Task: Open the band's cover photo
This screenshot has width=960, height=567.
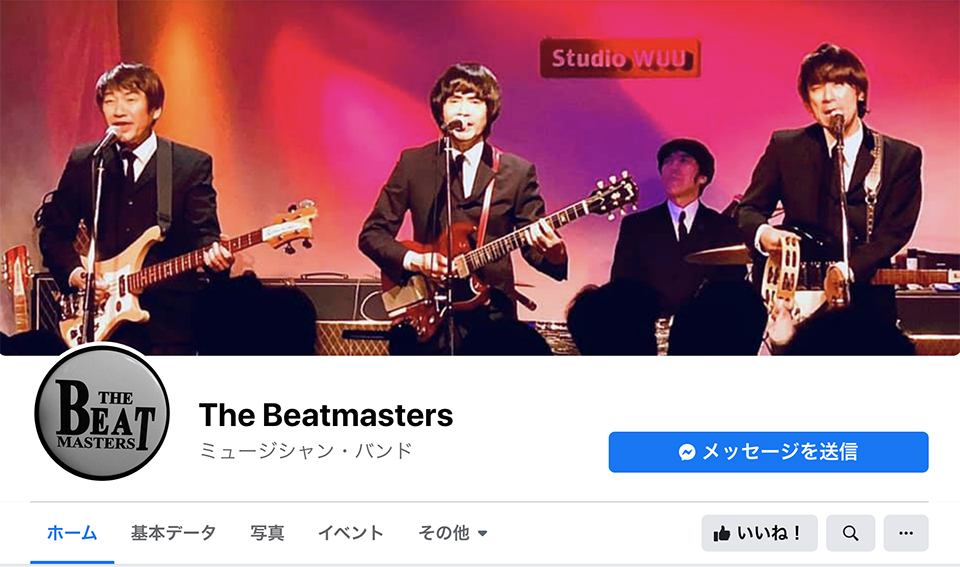Action: tap(480, 178)
